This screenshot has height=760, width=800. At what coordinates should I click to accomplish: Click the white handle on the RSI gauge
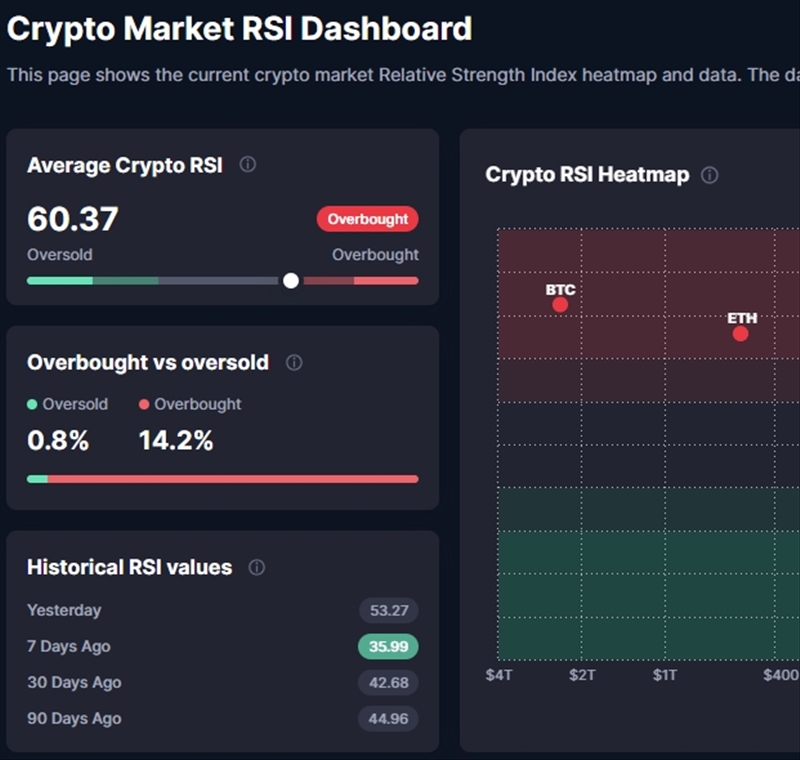tap(290, 280)
